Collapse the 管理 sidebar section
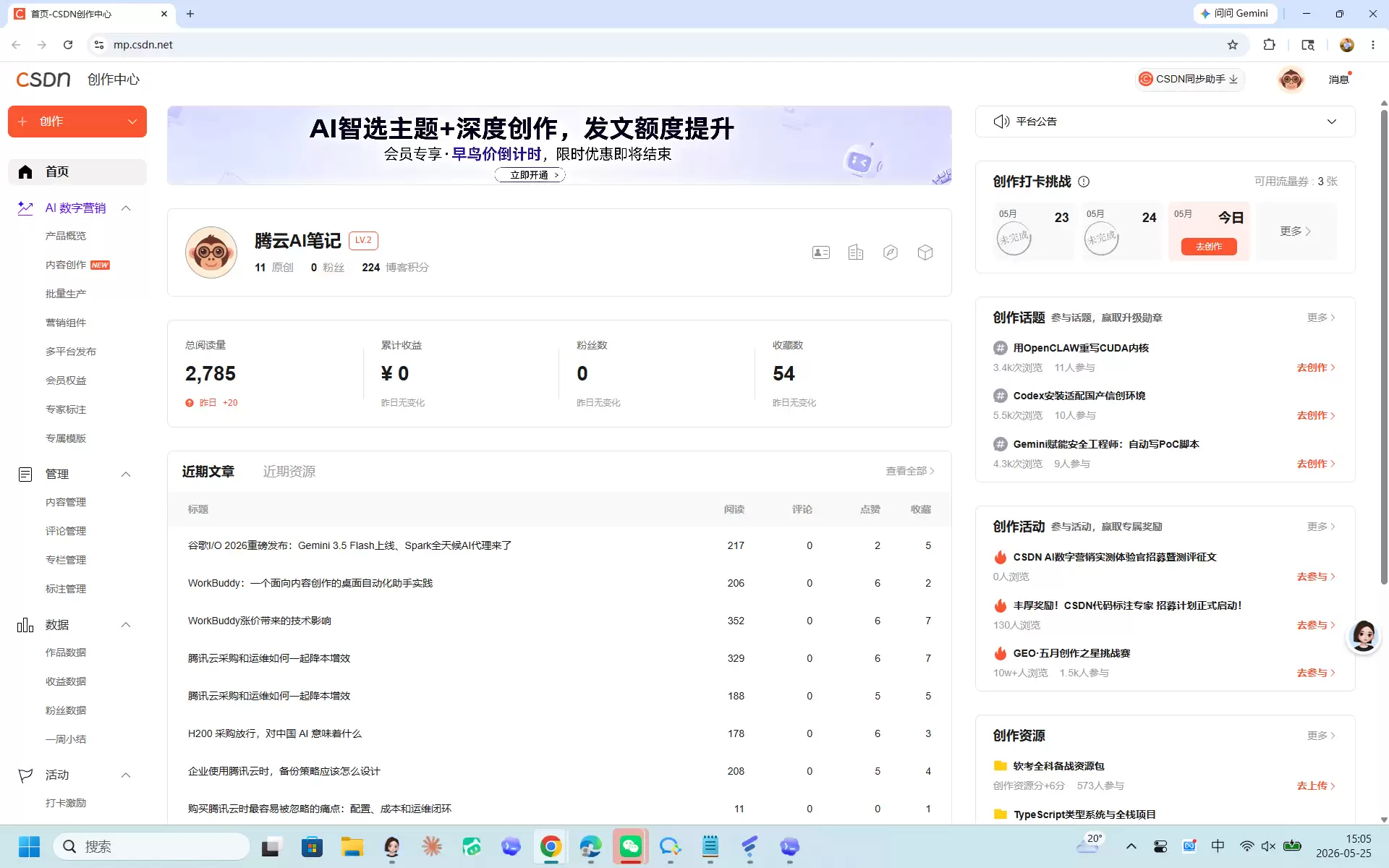 pos(126,475)
